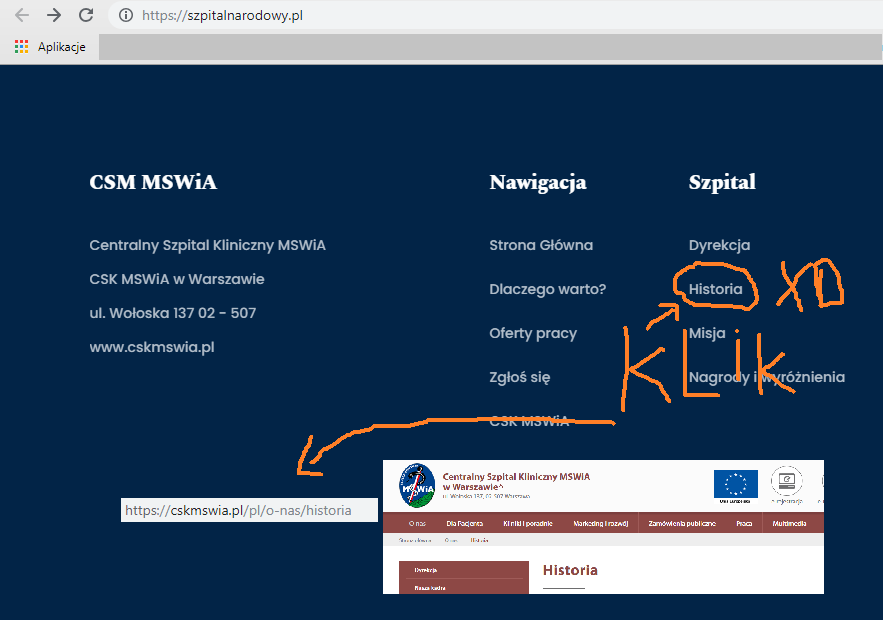The image size is (884, 620).
Task: Reload the page with the refresh icon
Action: [86, 15]
